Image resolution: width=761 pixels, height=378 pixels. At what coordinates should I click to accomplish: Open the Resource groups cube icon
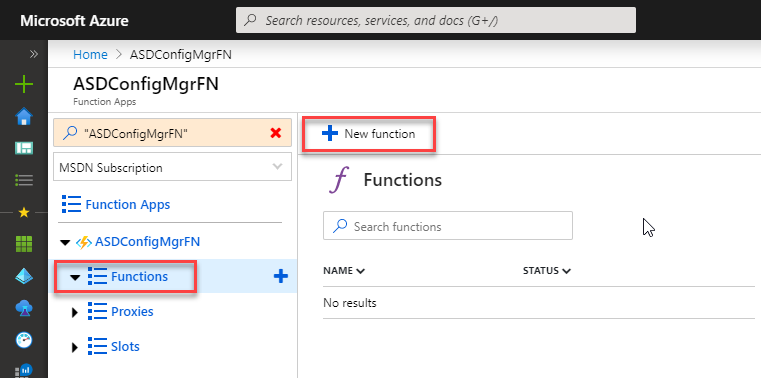click(24, 276)
